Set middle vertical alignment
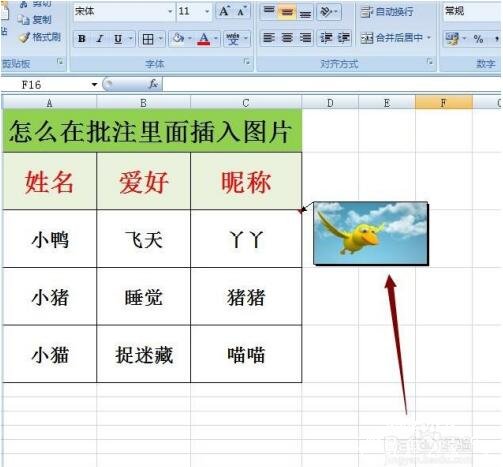The image size is (503, 467). pyautogui.click(x=287, y=12)
